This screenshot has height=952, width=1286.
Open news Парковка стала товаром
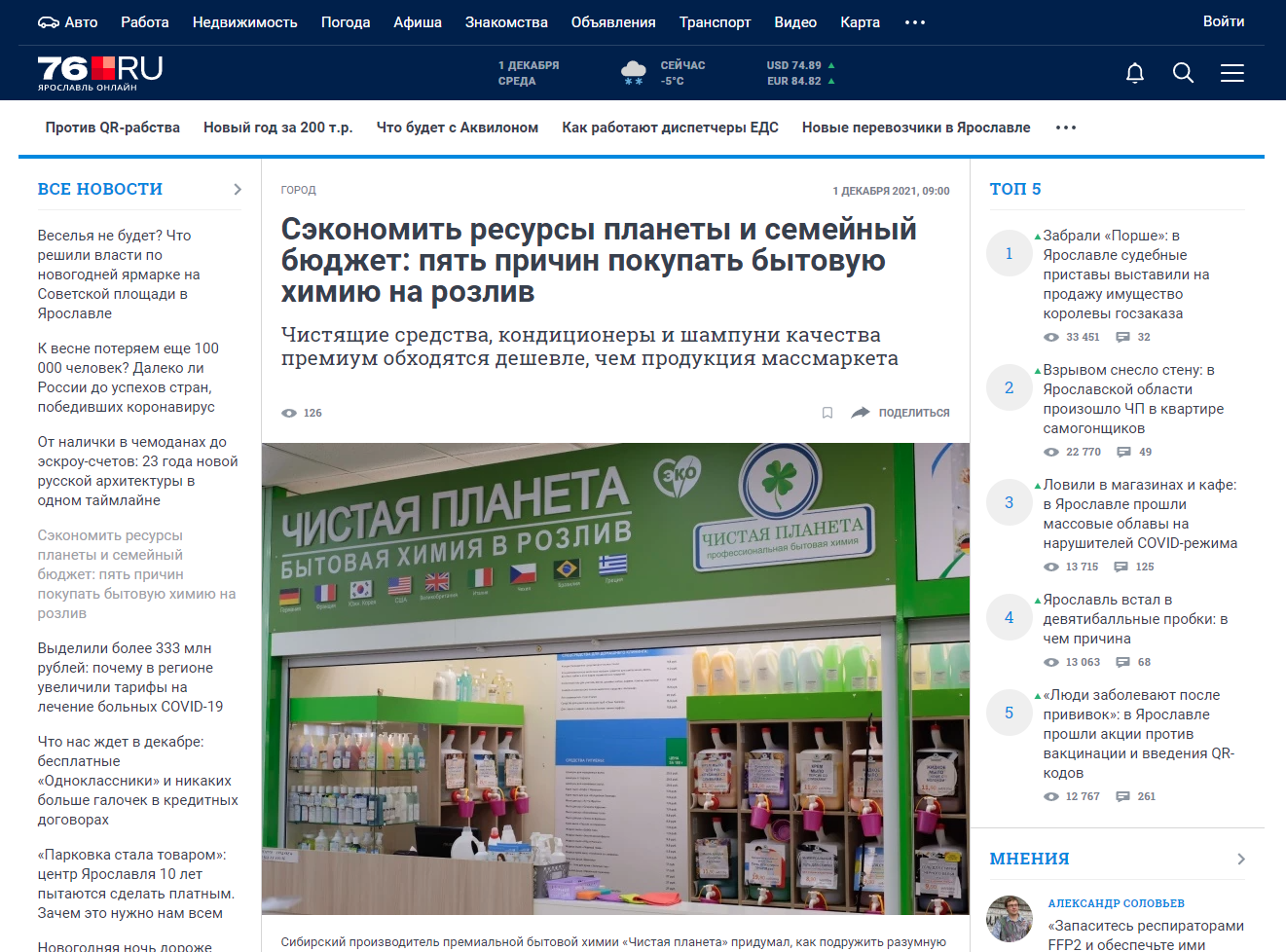(x=136, y=884)
